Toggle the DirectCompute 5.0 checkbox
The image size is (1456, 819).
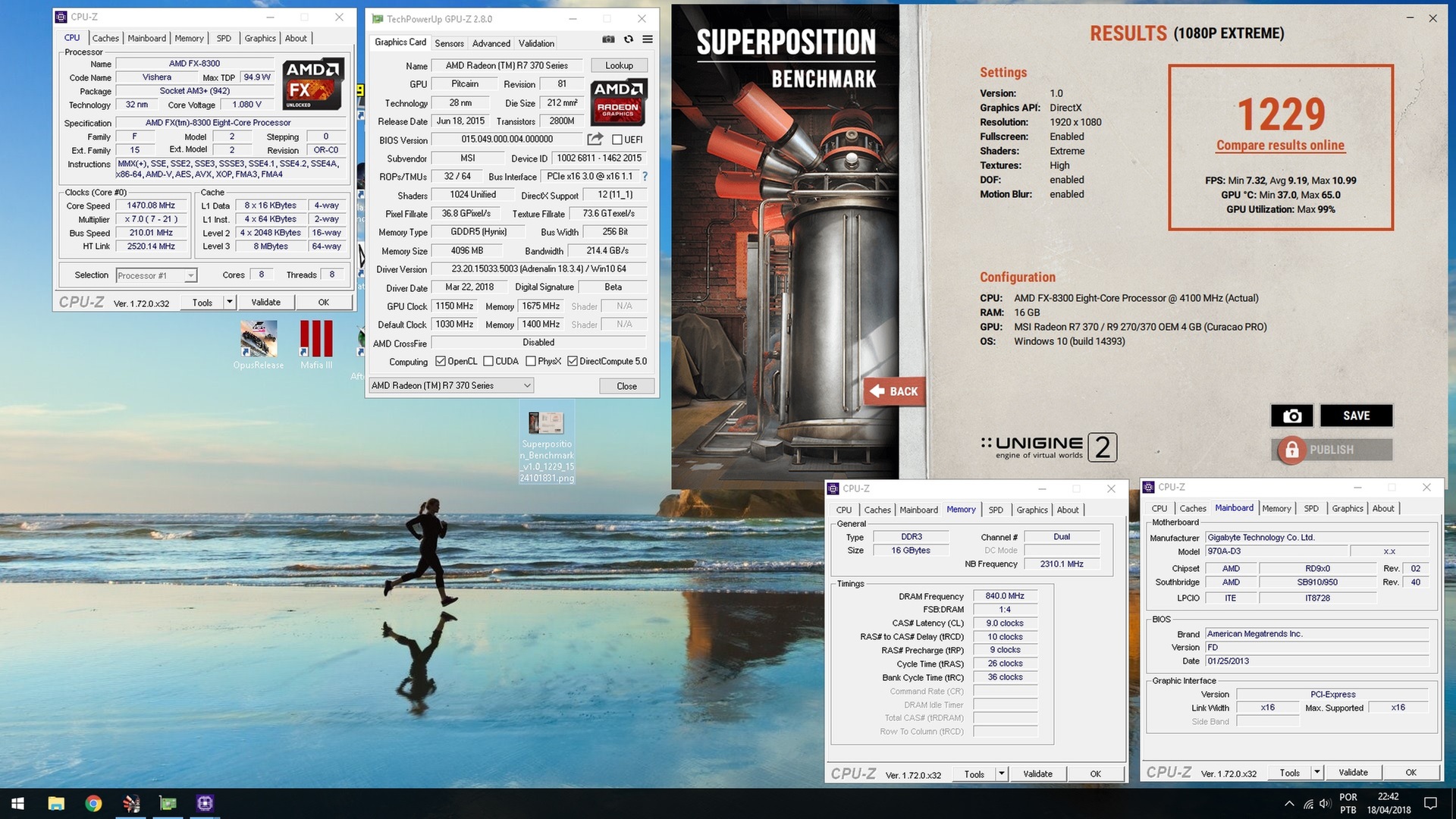coord(573,361)
